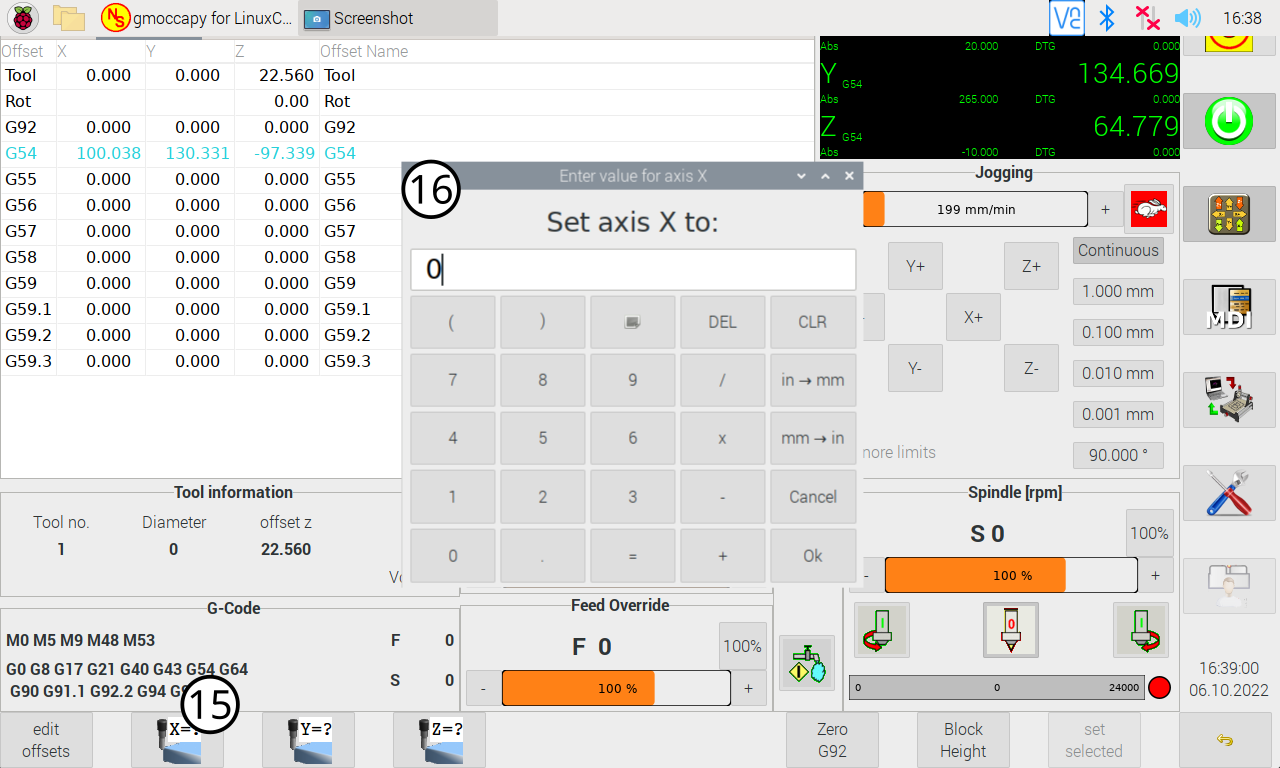Stop the spindle

pos(1010,630)
